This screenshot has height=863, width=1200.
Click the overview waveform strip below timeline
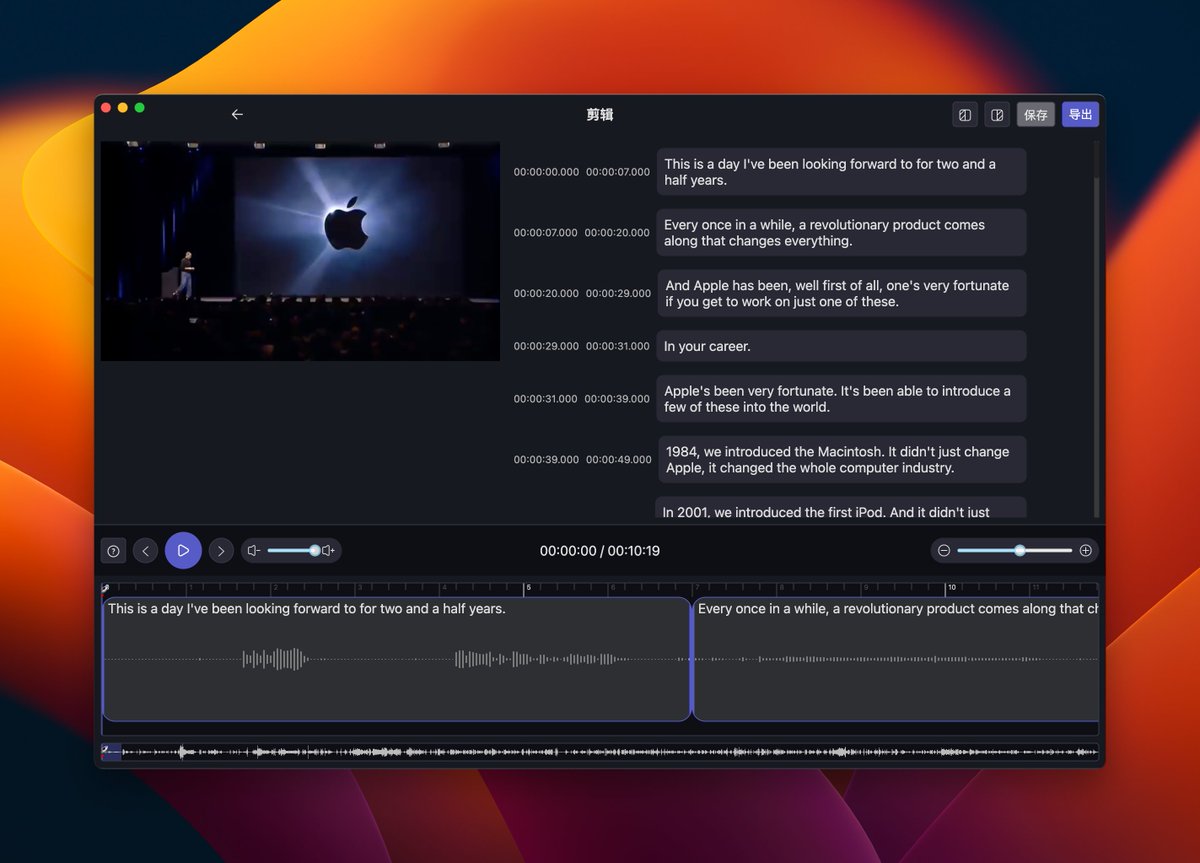coord(600,752)
